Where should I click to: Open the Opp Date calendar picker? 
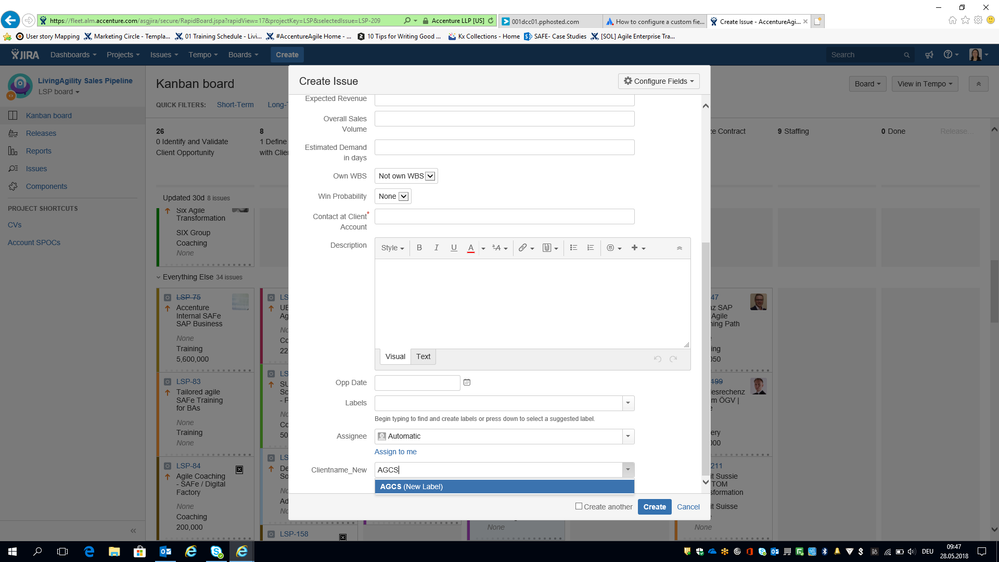pos(467,382)
